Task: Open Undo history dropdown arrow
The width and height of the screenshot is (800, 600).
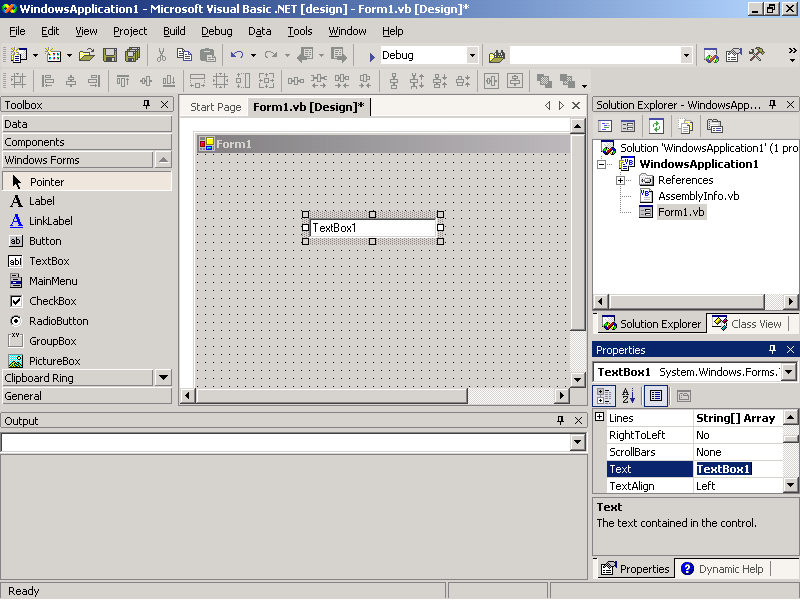Action: pos(253,55)
